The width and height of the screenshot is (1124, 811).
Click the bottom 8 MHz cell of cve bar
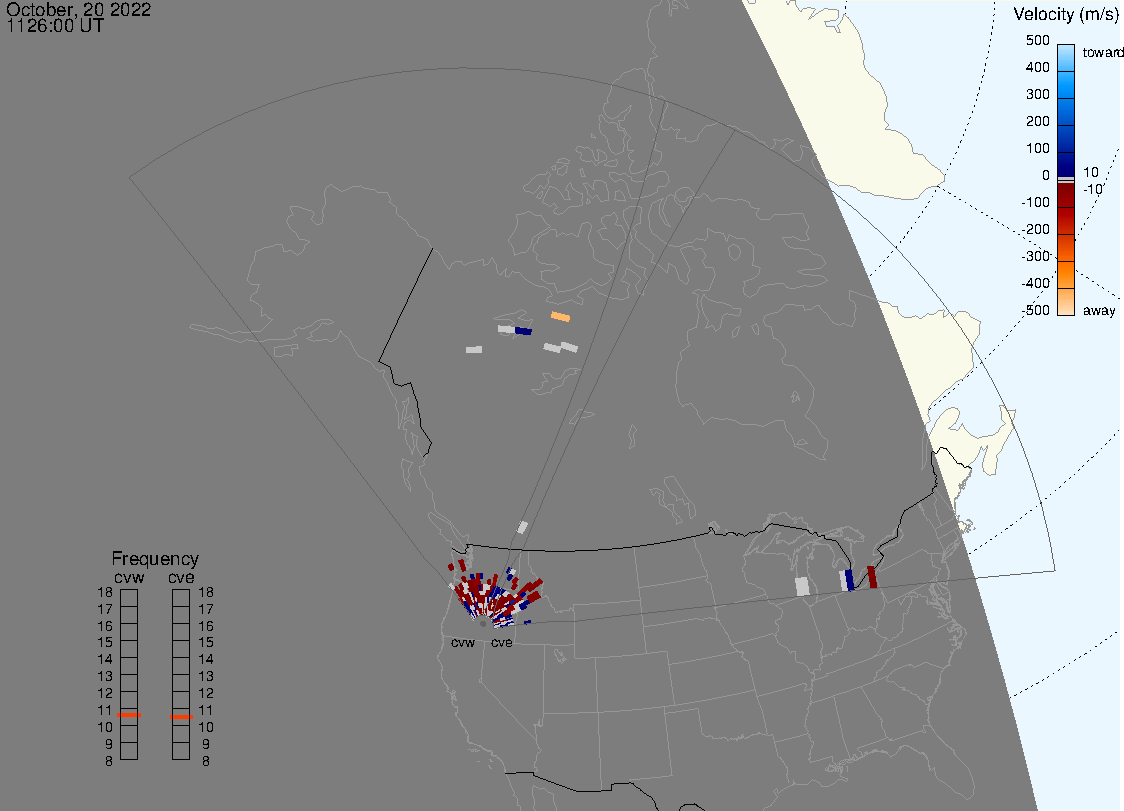coord(181,751)
